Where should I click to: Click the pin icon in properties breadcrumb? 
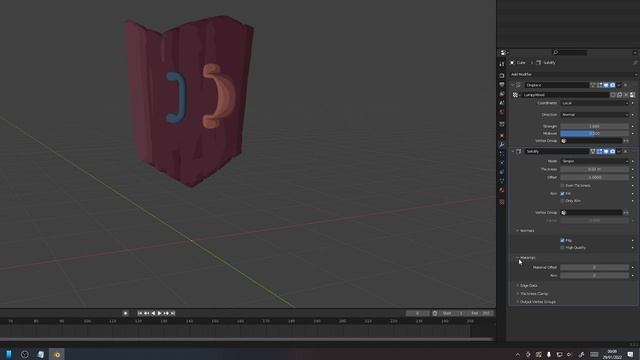click(x=635, y=62)
